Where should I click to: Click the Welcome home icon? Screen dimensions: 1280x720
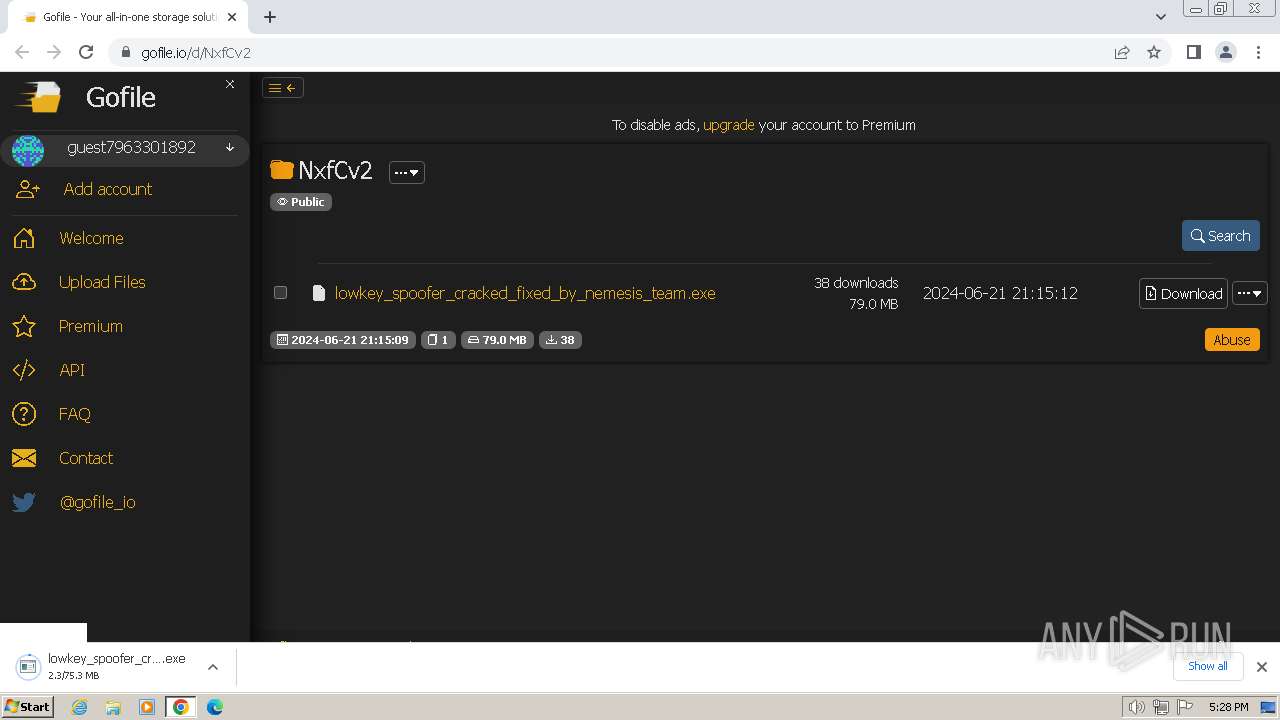tap(24, 238)
